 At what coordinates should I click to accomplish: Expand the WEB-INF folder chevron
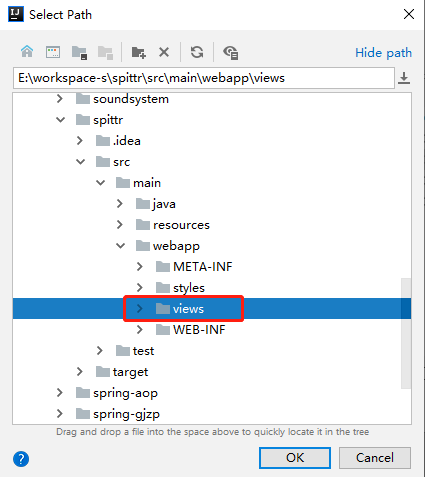pos(140,330)
